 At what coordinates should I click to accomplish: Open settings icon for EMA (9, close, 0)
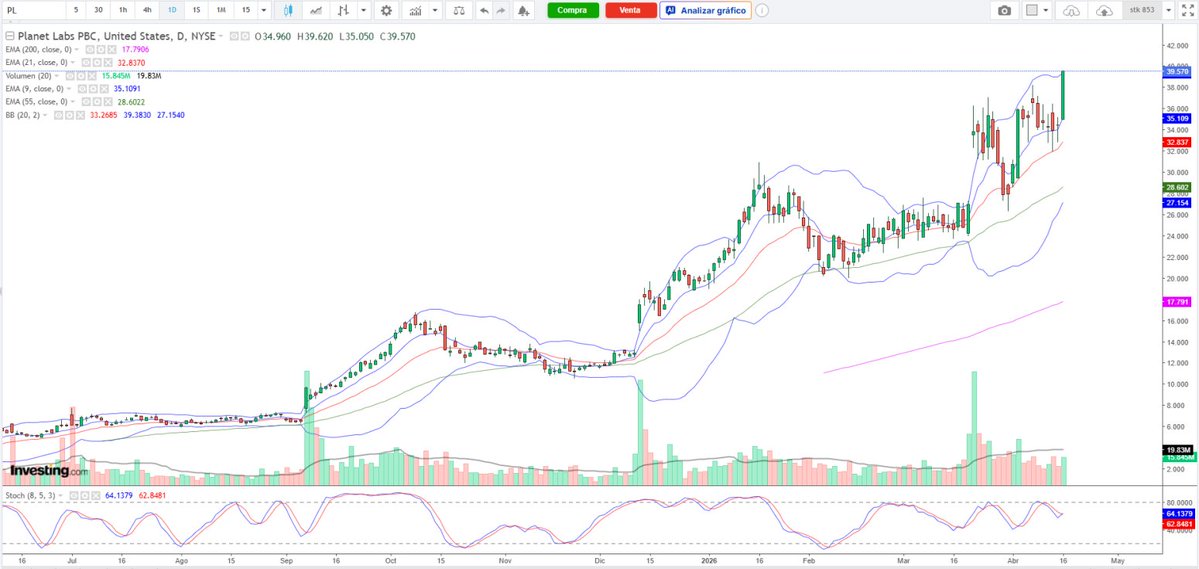93,89
